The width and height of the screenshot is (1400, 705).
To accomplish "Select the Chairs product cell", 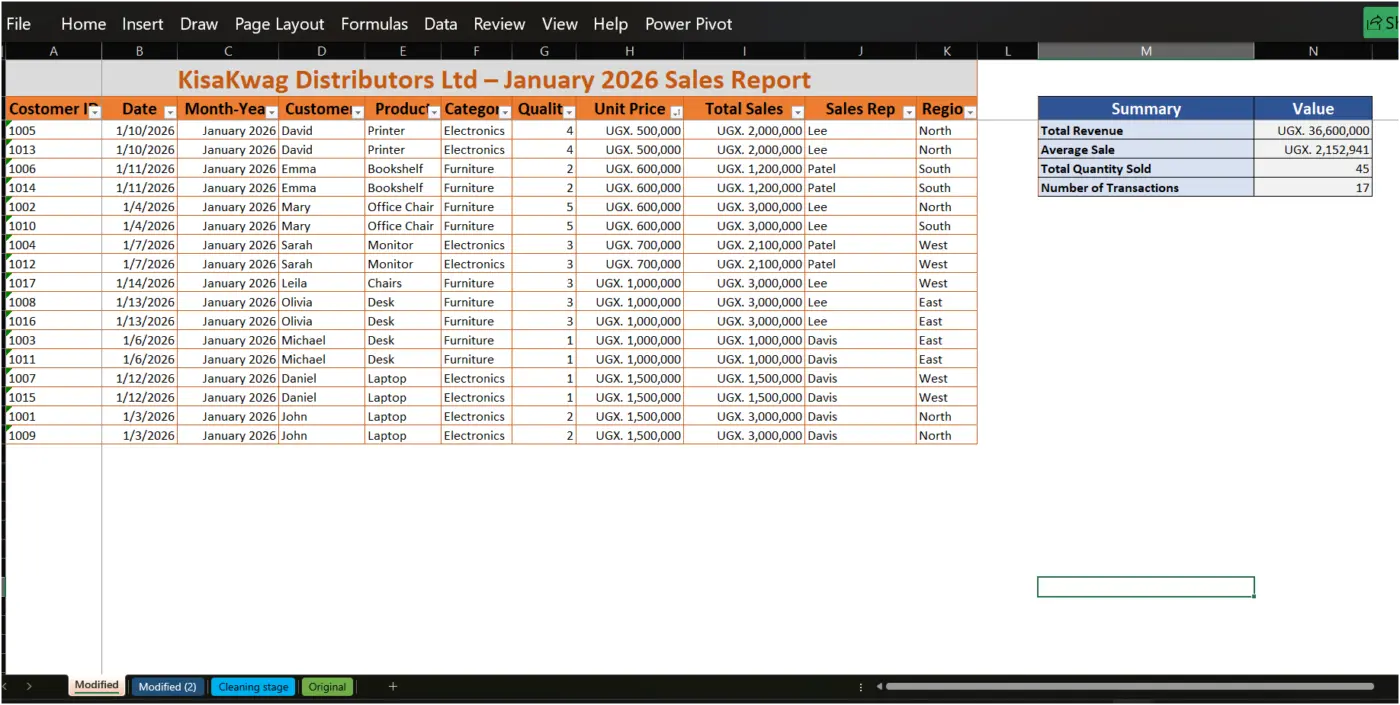I will tap(402, 283).
